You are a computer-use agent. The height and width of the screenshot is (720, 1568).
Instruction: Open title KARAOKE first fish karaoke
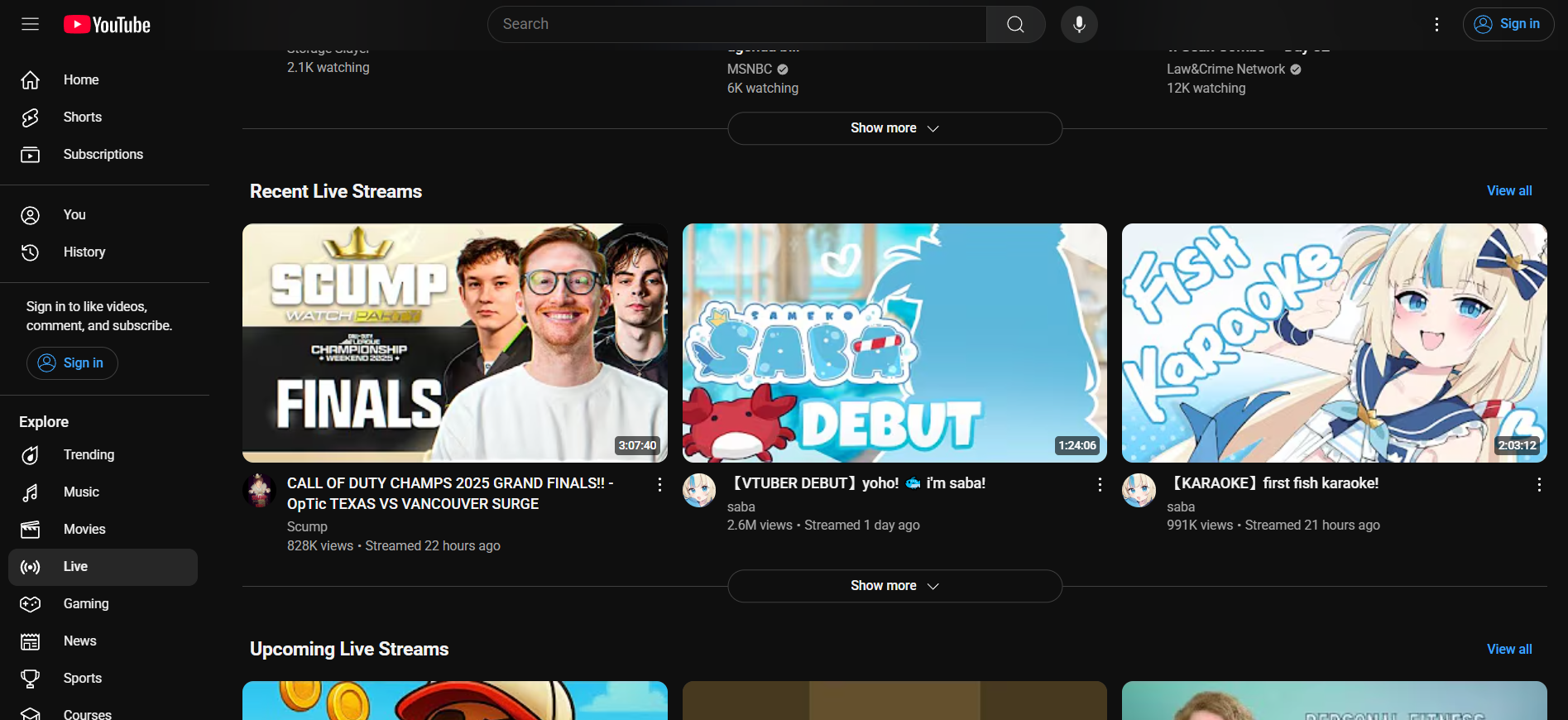pyautogui.click(x=1273, y=483)
